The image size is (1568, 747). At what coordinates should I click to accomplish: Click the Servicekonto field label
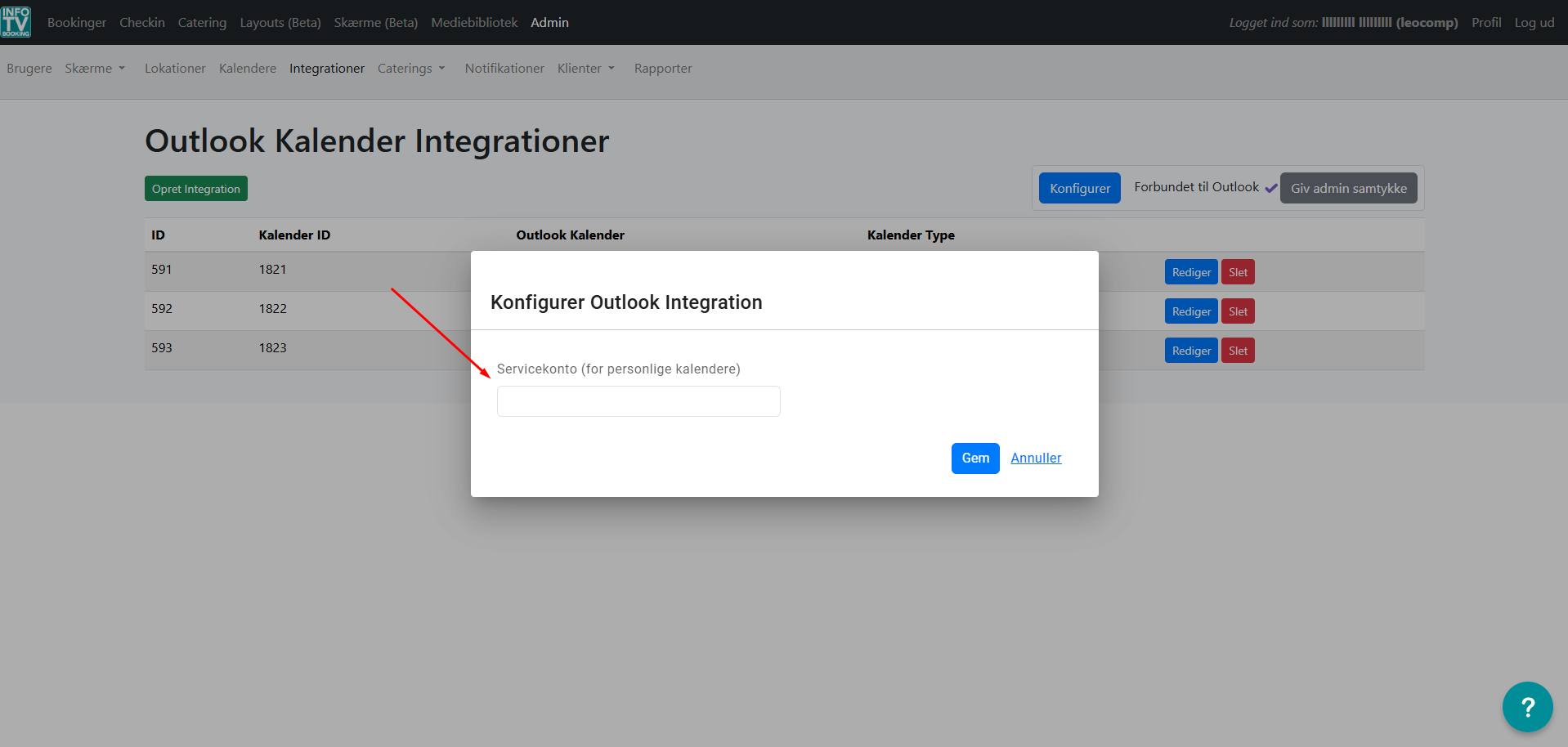[x=619, y=369]
